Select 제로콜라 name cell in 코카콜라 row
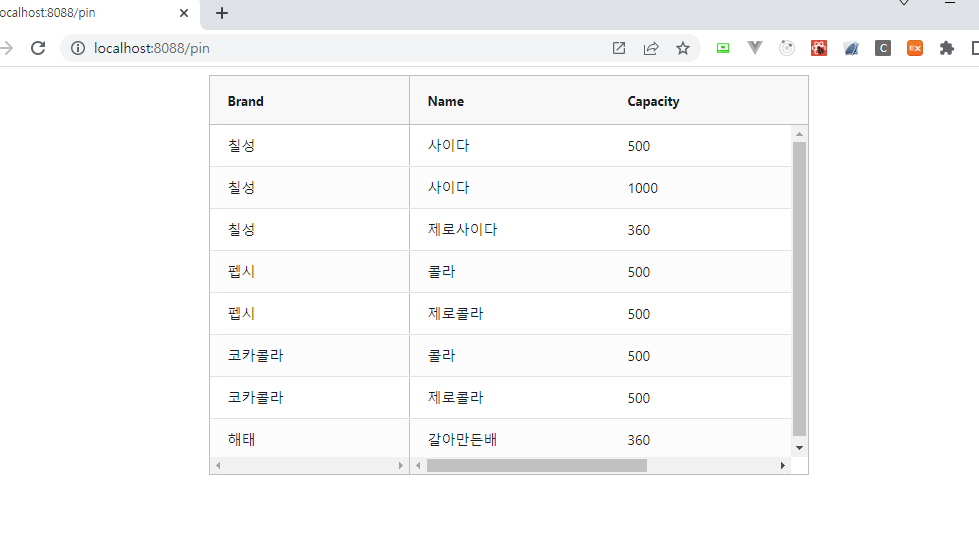The width and height of the screenshot is (979, 539). tap(509, 397)
